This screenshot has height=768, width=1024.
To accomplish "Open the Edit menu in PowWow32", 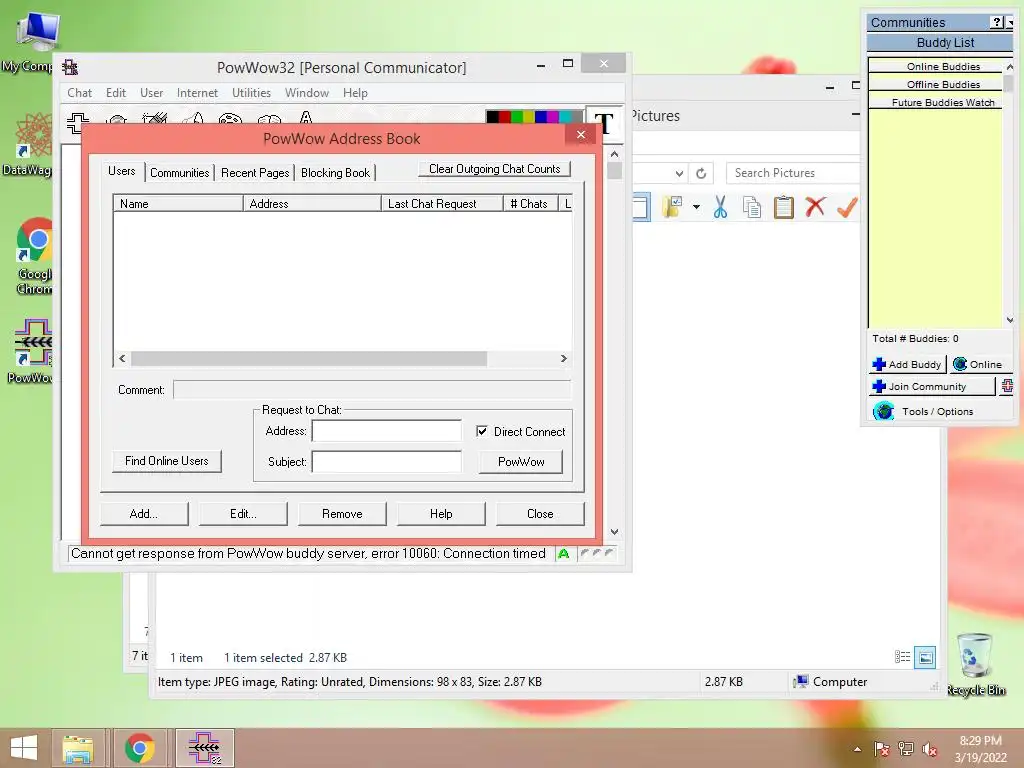I will (x=116, y=93).
